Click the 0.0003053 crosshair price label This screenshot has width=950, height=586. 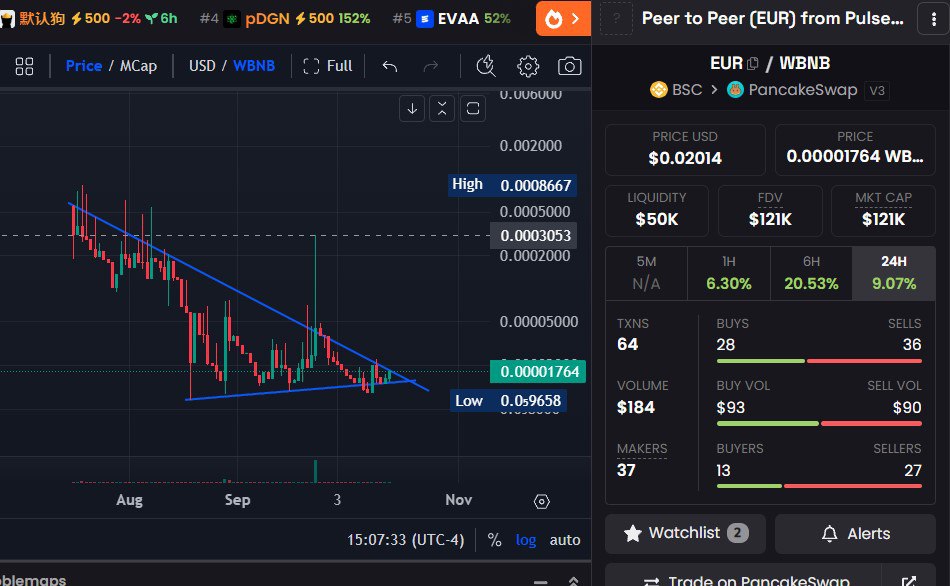tap(534, 235)
